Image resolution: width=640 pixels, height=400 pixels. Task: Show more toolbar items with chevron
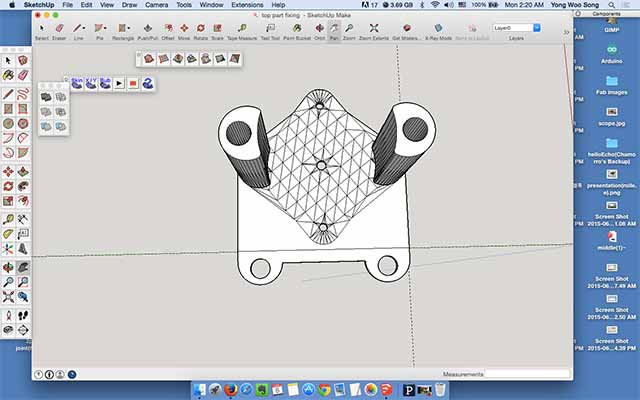click(x=567, y=32)
